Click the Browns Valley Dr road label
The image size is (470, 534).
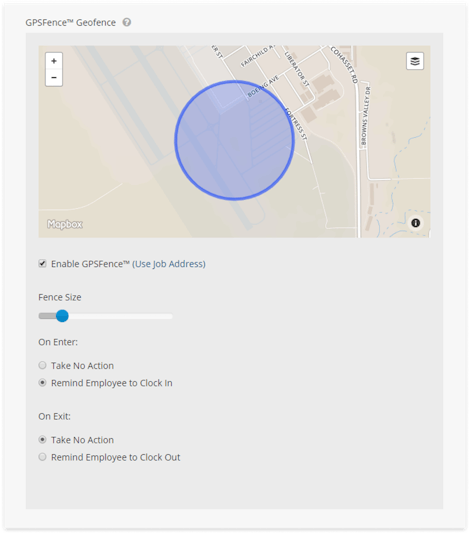pos(365,116)
